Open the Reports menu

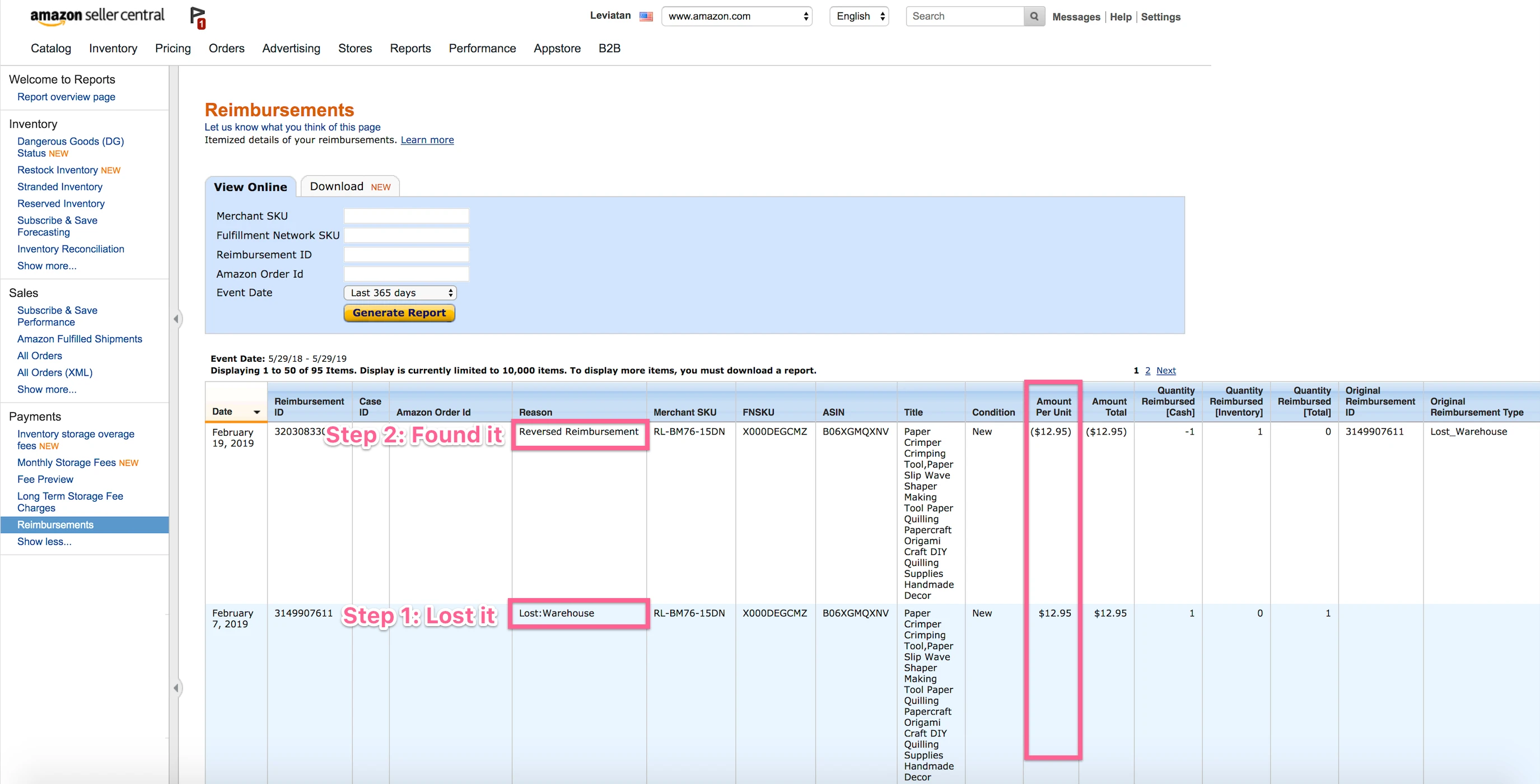point(410,48)
